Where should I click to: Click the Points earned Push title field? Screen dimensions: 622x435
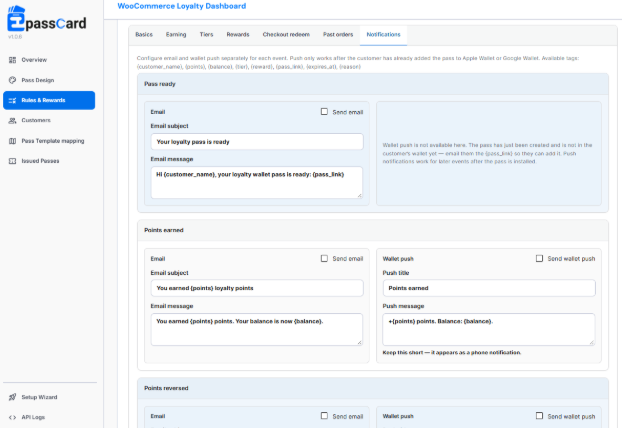pyautogui.click(x=489, y=288)
